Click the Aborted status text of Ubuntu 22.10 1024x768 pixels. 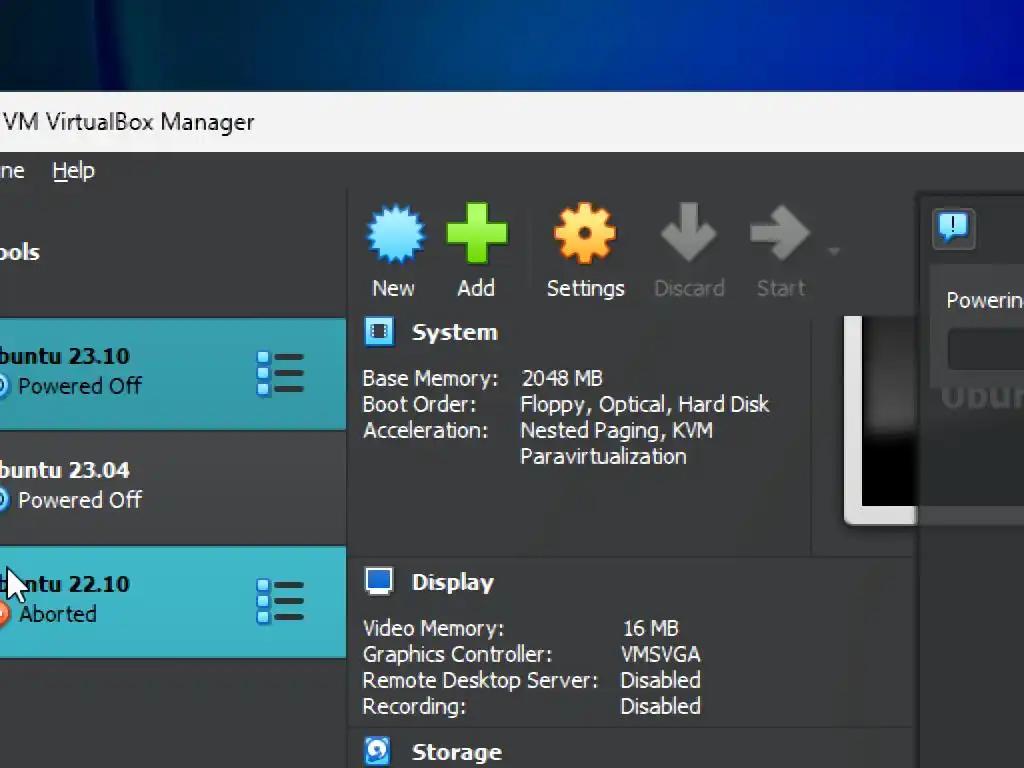coord(57,614)
